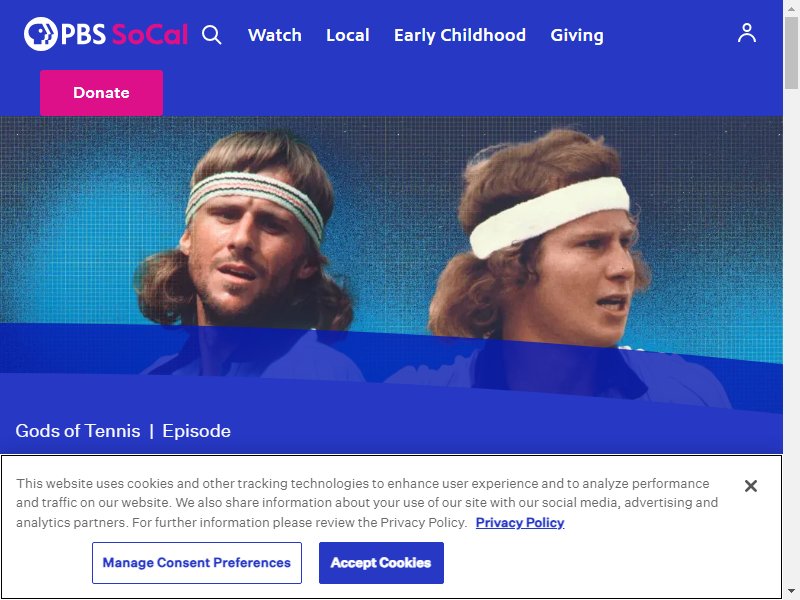Viewport: 800px width, 600px height.
Task: Click the vertical scrollbar thumb
Action: coord(791,53)
